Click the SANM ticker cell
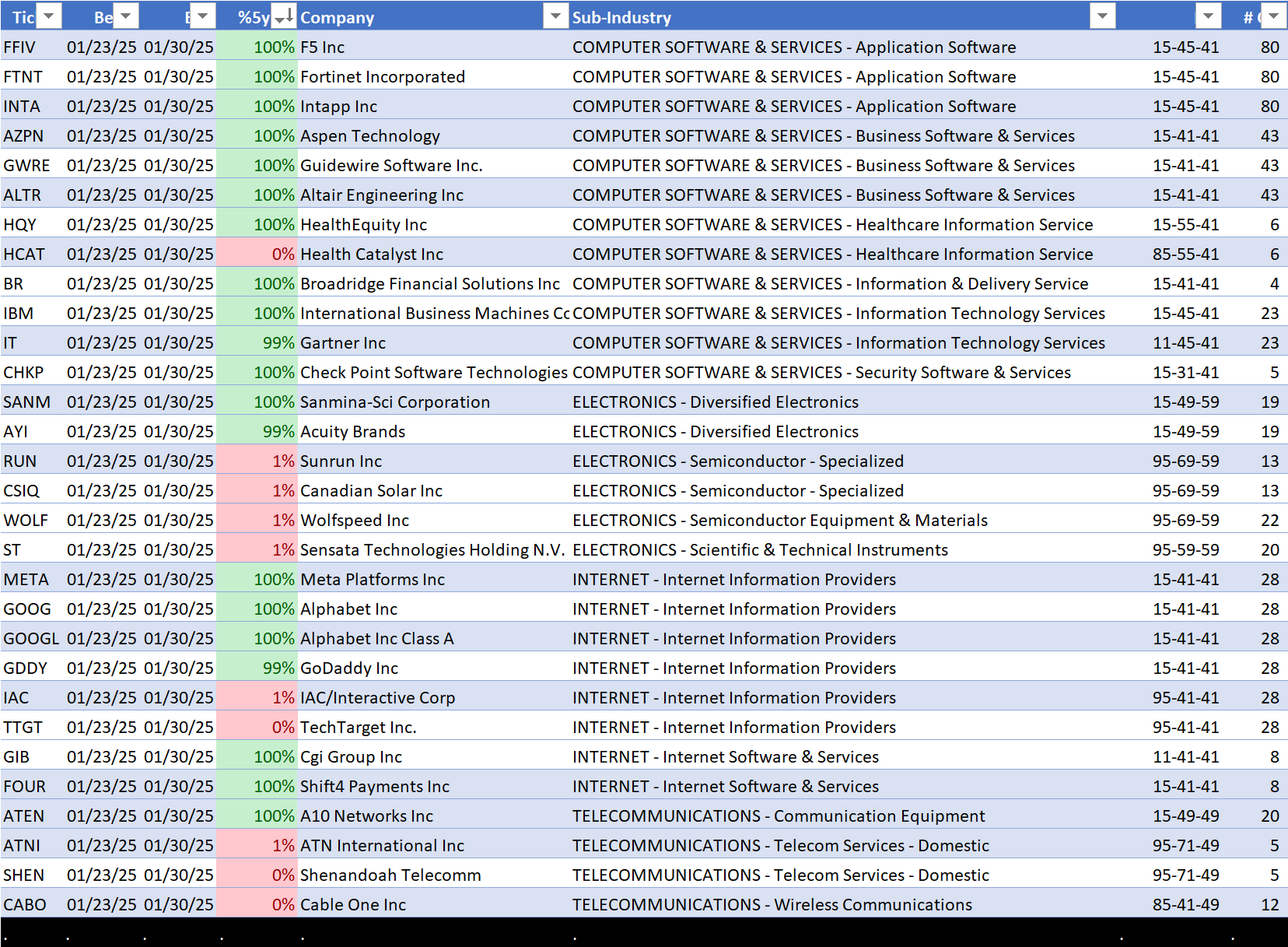This screenshot has height=947, width=1288. point(32,402)
